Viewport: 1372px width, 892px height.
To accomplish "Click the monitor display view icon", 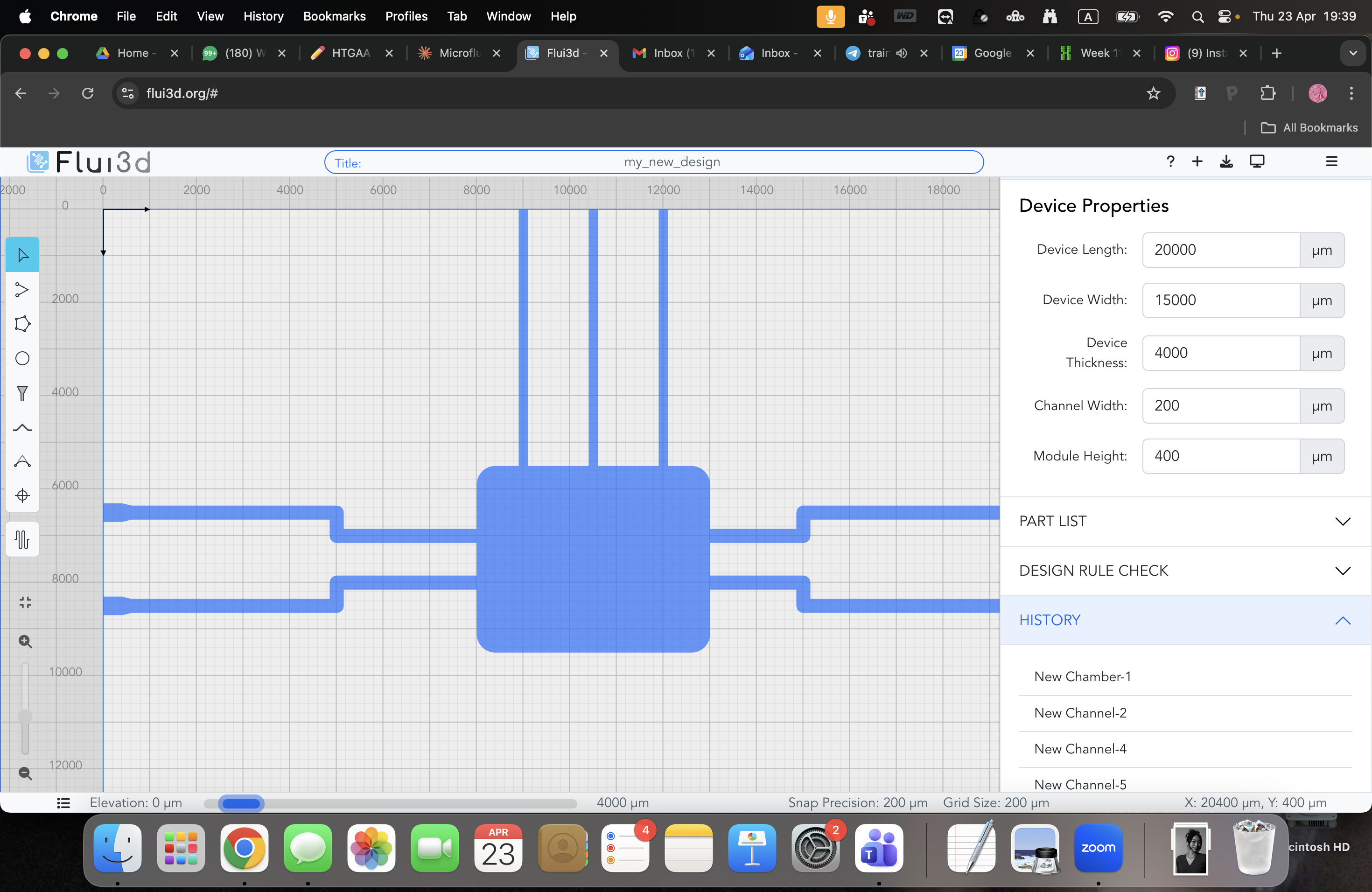I will [1257, 162].
